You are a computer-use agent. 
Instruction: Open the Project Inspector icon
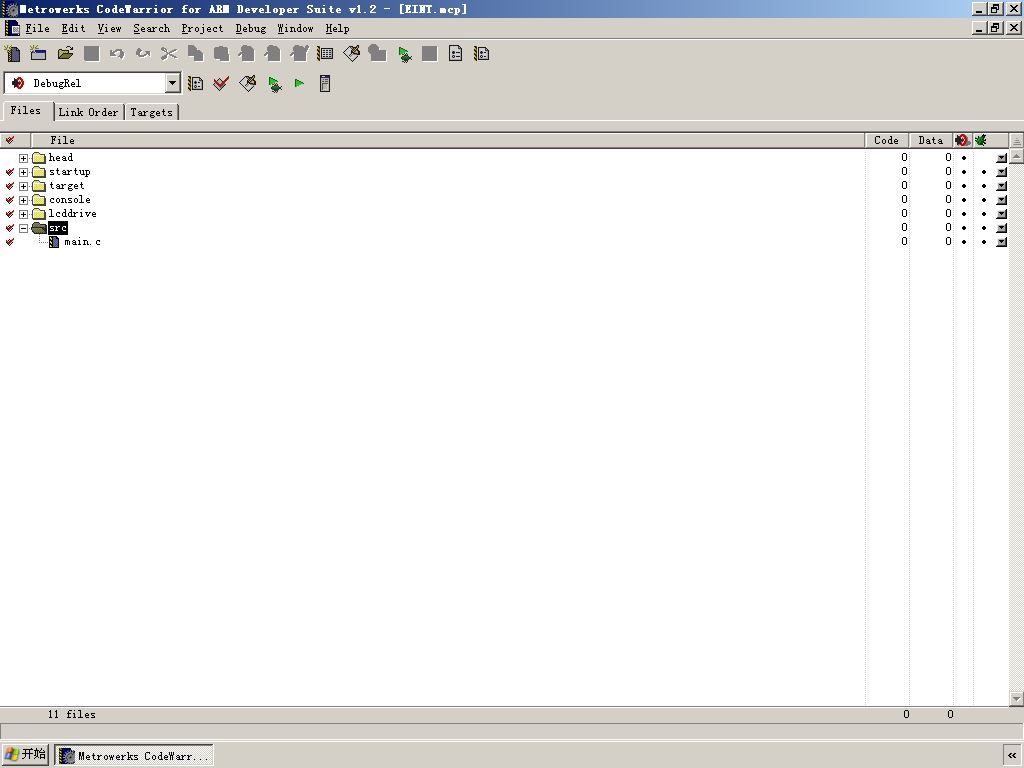(x=325, y=83)
